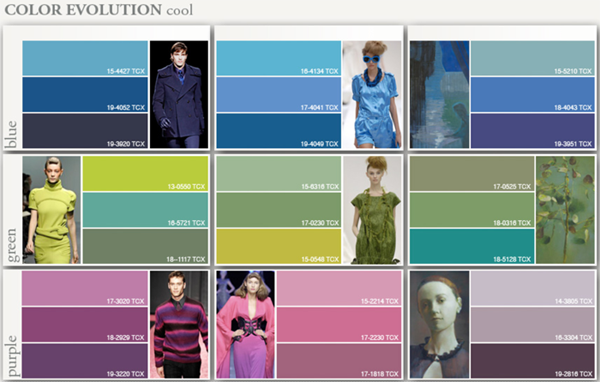Pick the 16-3304 TCX grey-mauve swatch
Image resolution: width=600 pixels, height=382 pixels.
(533, 325)
